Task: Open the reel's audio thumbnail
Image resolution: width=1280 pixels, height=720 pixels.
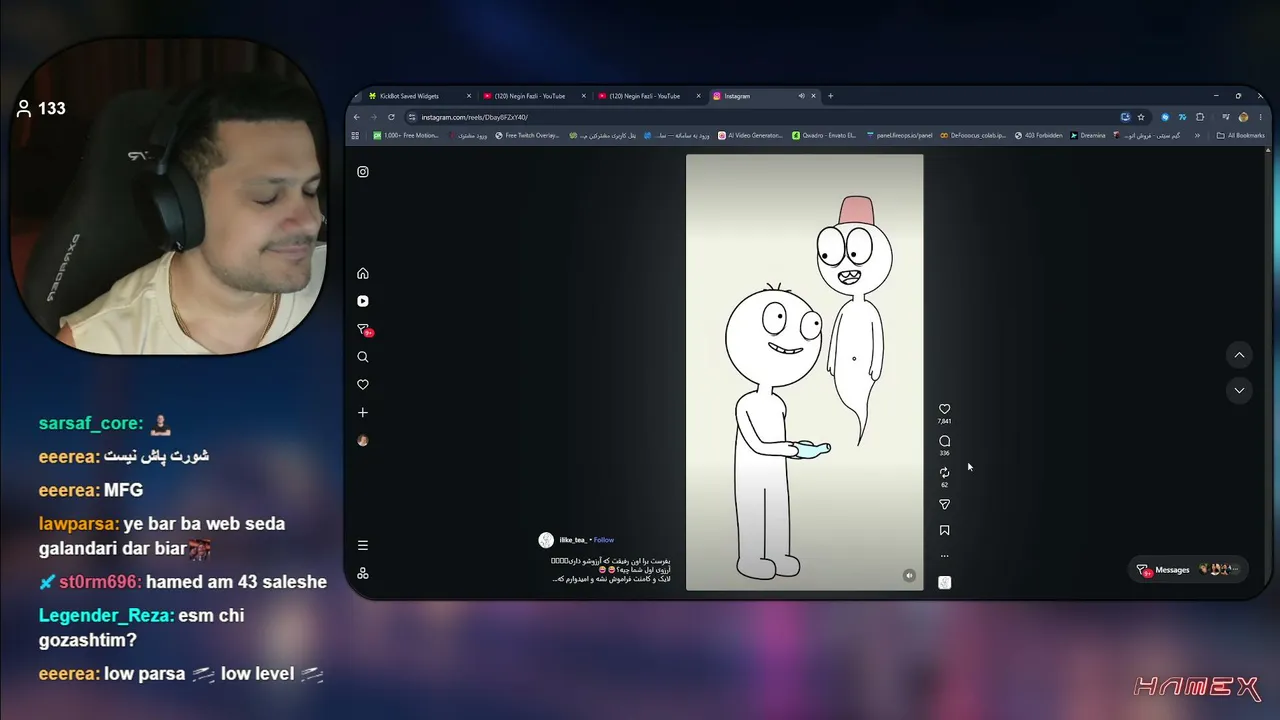Action: [944, 582]
